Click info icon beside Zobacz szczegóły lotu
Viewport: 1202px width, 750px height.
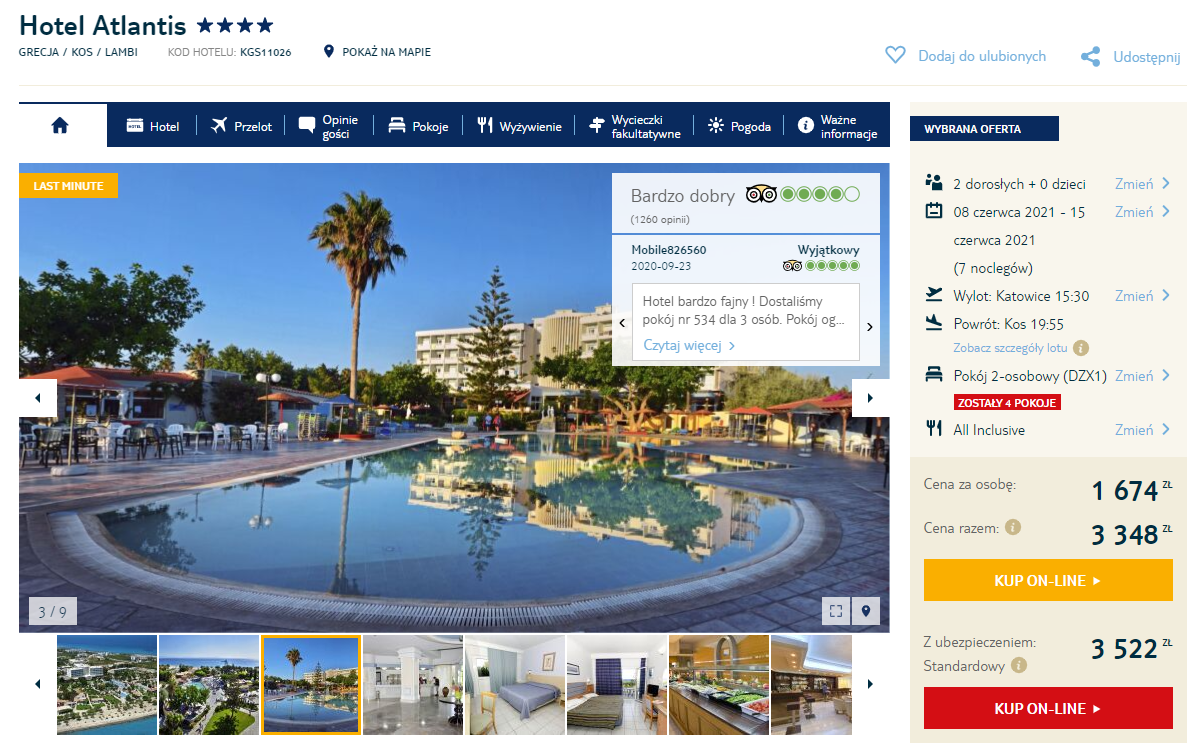1080,348
